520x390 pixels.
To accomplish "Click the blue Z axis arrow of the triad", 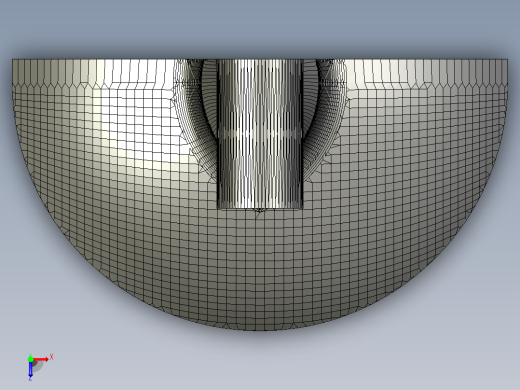I will click(x=30, y=369).
